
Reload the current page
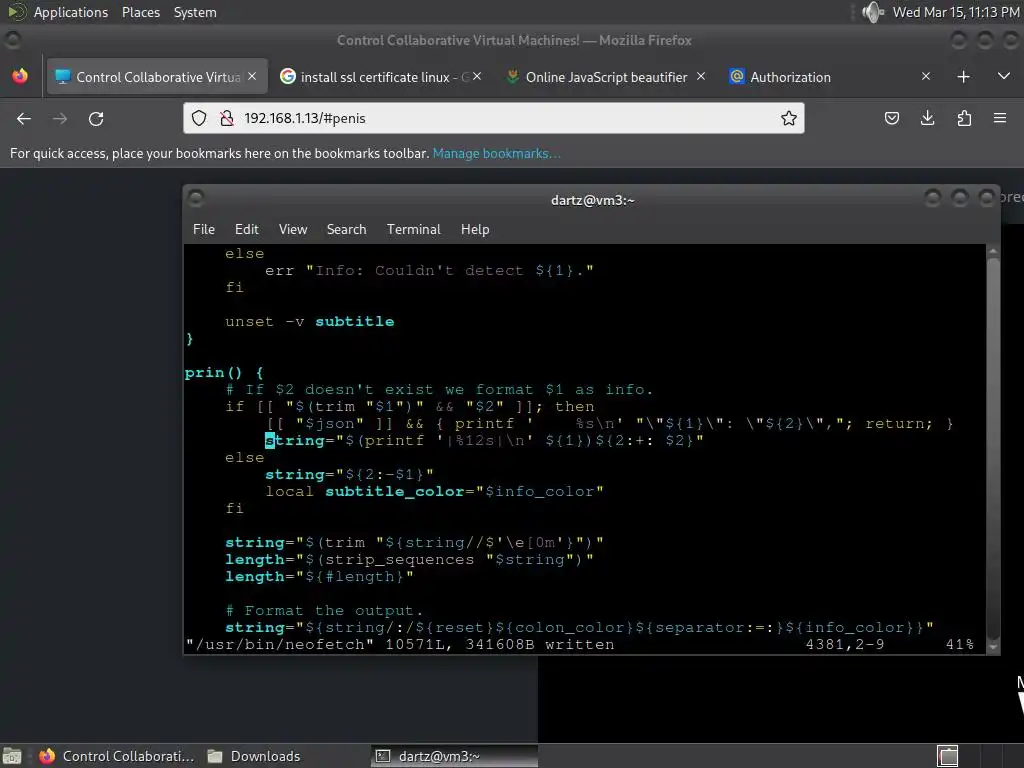(x=96, y=119)
